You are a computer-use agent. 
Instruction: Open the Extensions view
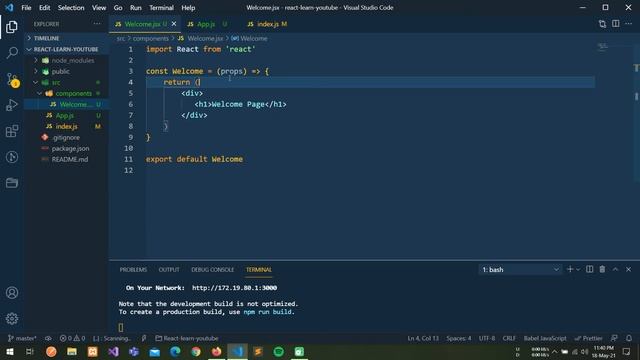12,131
